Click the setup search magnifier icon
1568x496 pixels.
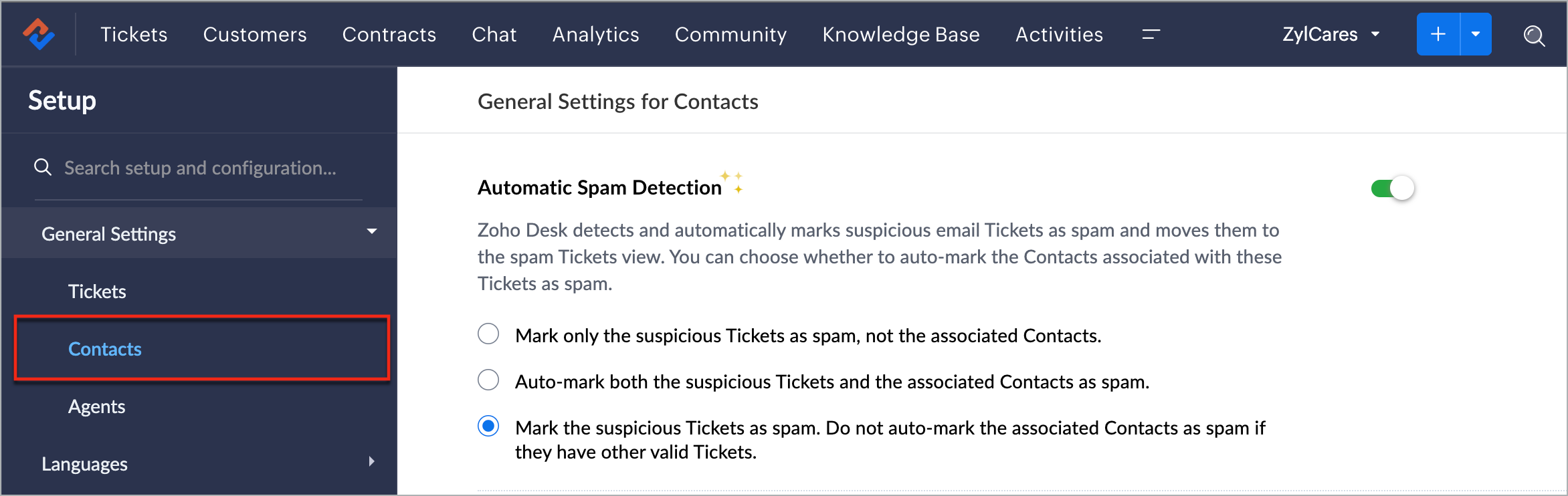pos(43,167)
